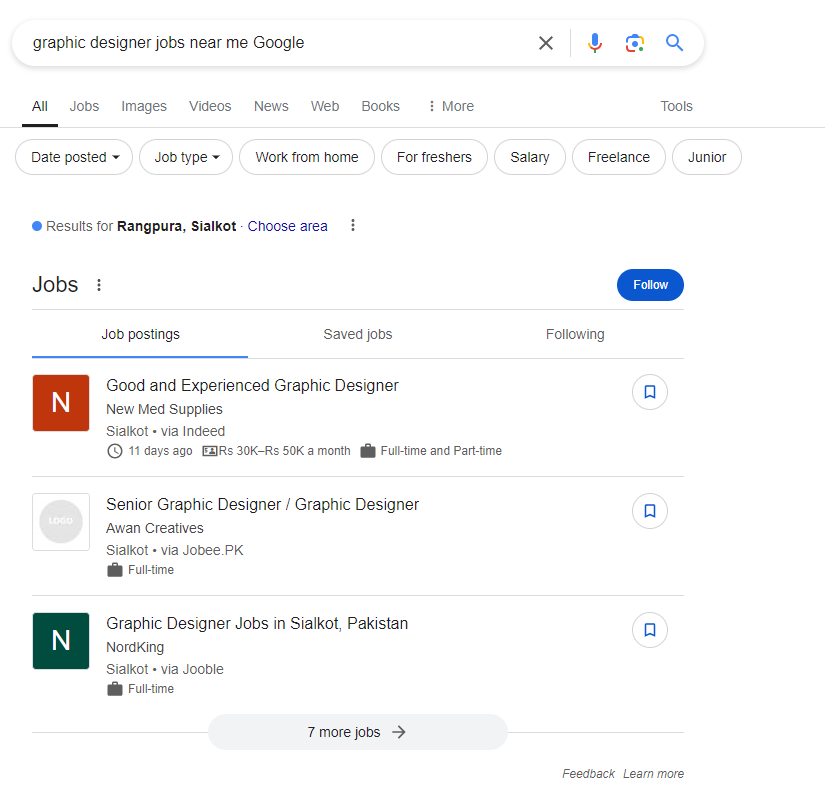Click NordKing green N logo
The image size is (825, 798).
tap(61, 641)
